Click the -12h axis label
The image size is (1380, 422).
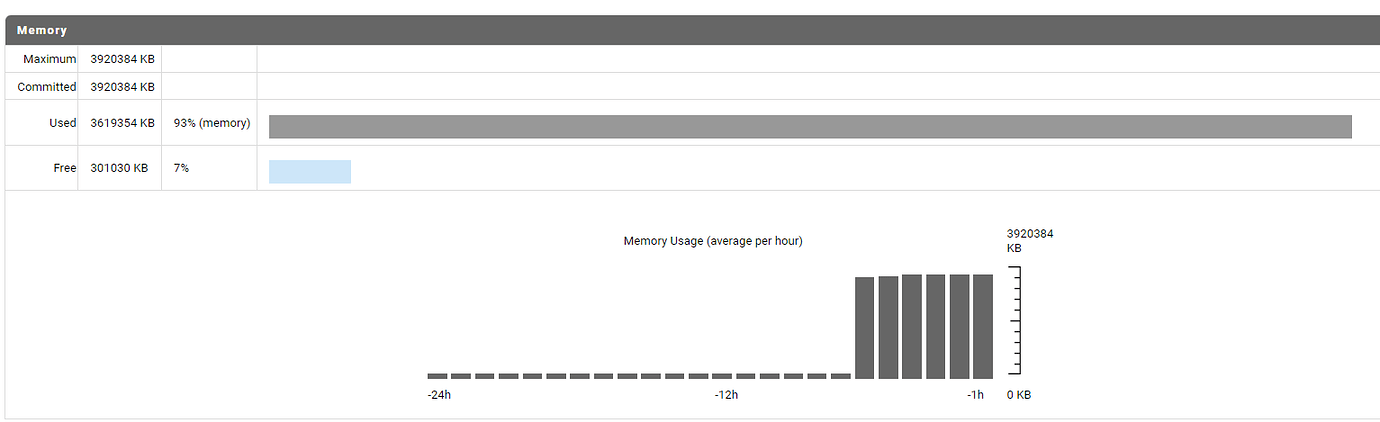click(x=726, y=395)
